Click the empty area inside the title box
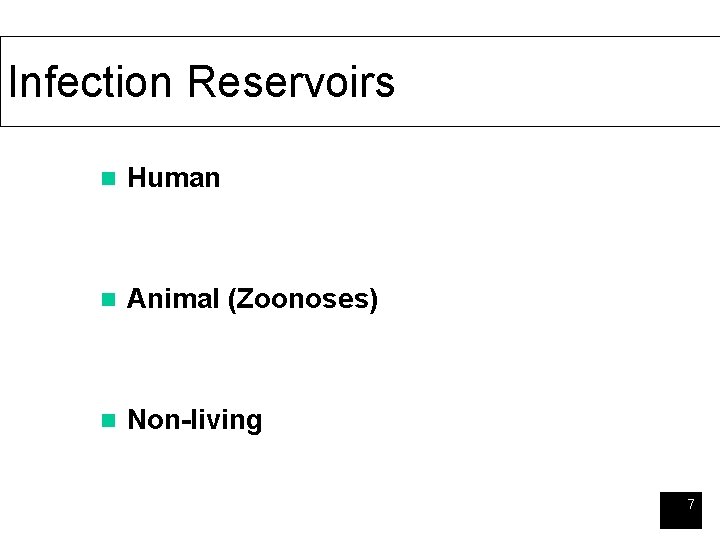Image resolution: width=720 pixels, height=540 pixels. (x=551, y=82)
